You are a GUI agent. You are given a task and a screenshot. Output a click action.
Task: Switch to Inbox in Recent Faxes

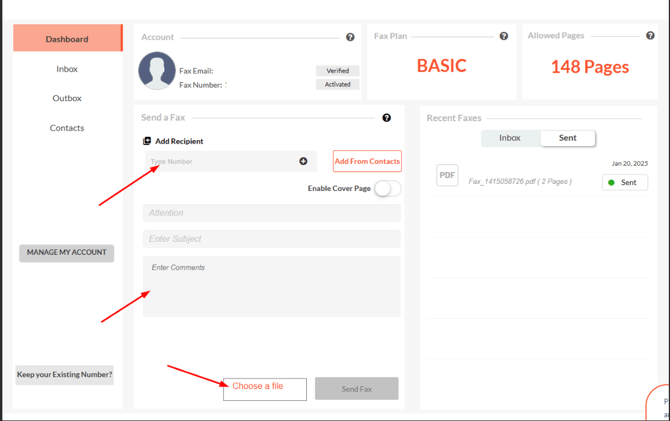(x=510, y=138)
